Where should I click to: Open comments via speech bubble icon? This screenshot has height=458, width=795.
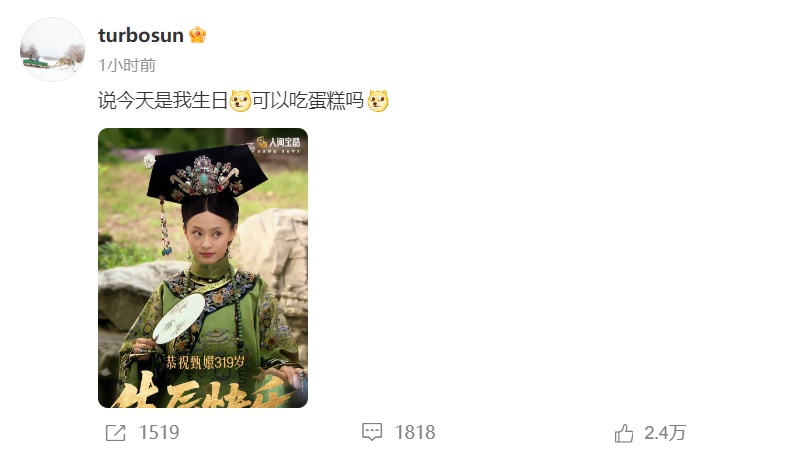(372, 432)
